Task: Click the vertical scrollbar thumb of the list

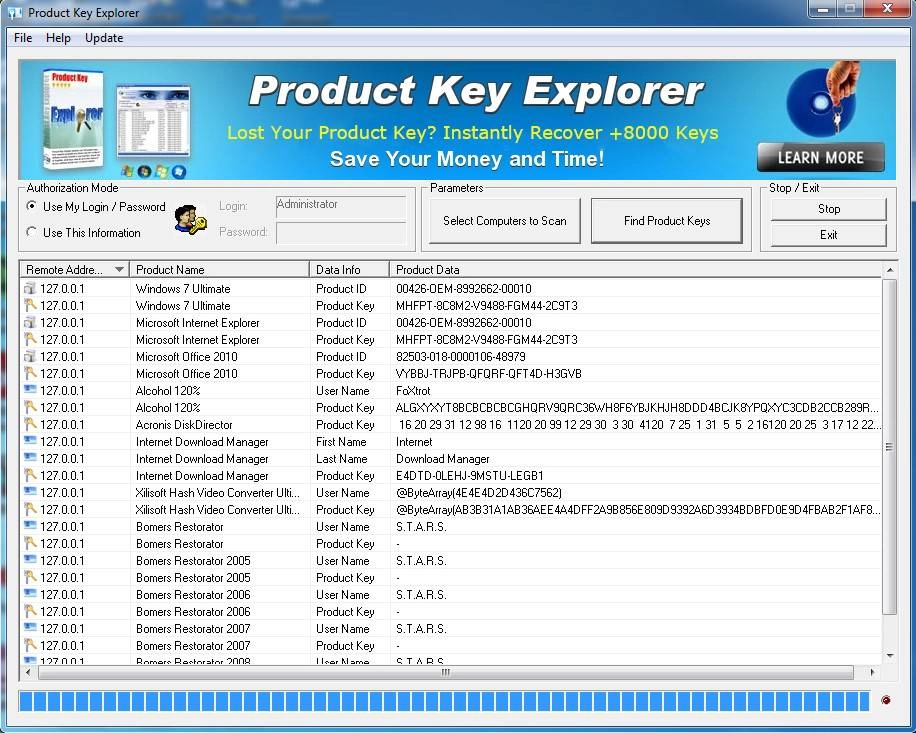Action: pos(889,447)
